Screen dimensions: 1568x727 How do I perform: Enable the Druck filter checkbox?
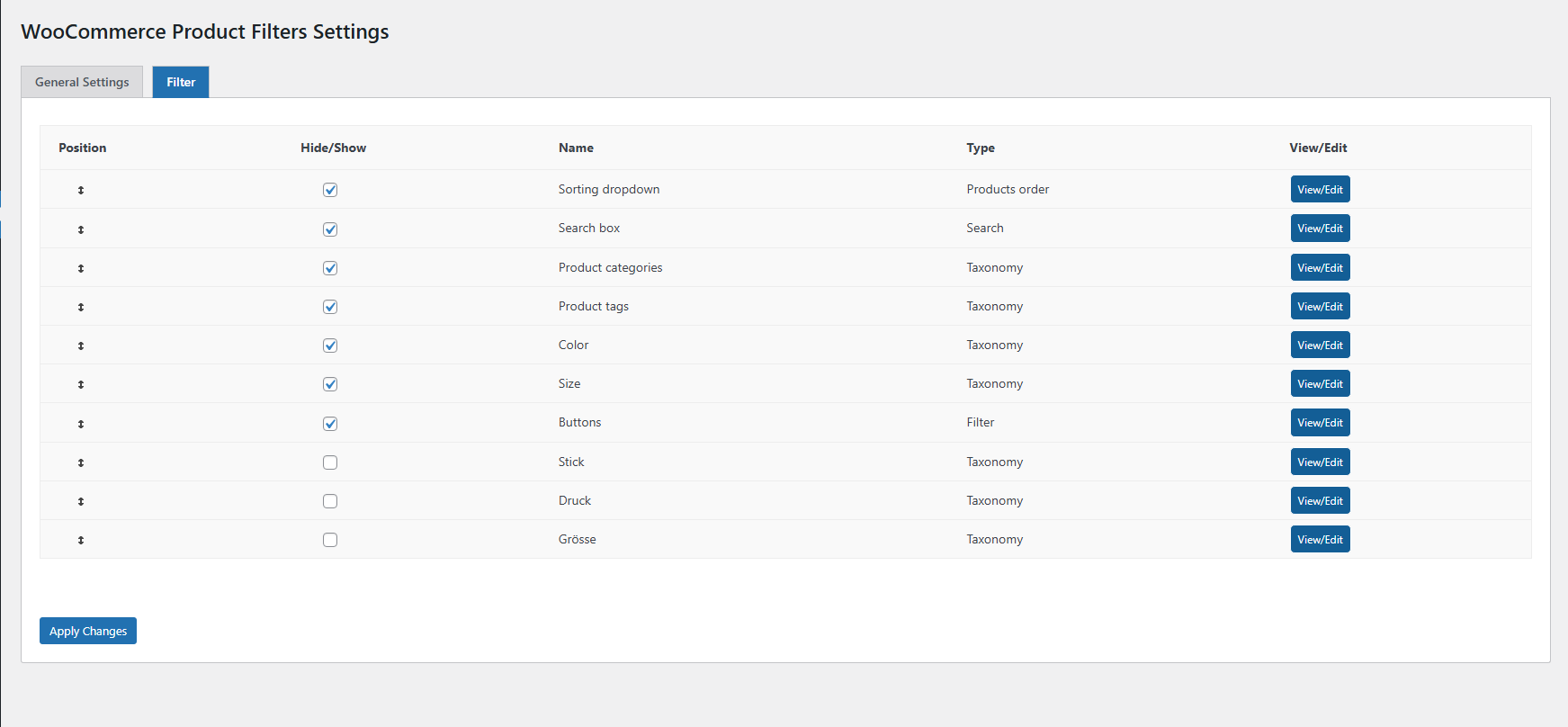(330, 501)
